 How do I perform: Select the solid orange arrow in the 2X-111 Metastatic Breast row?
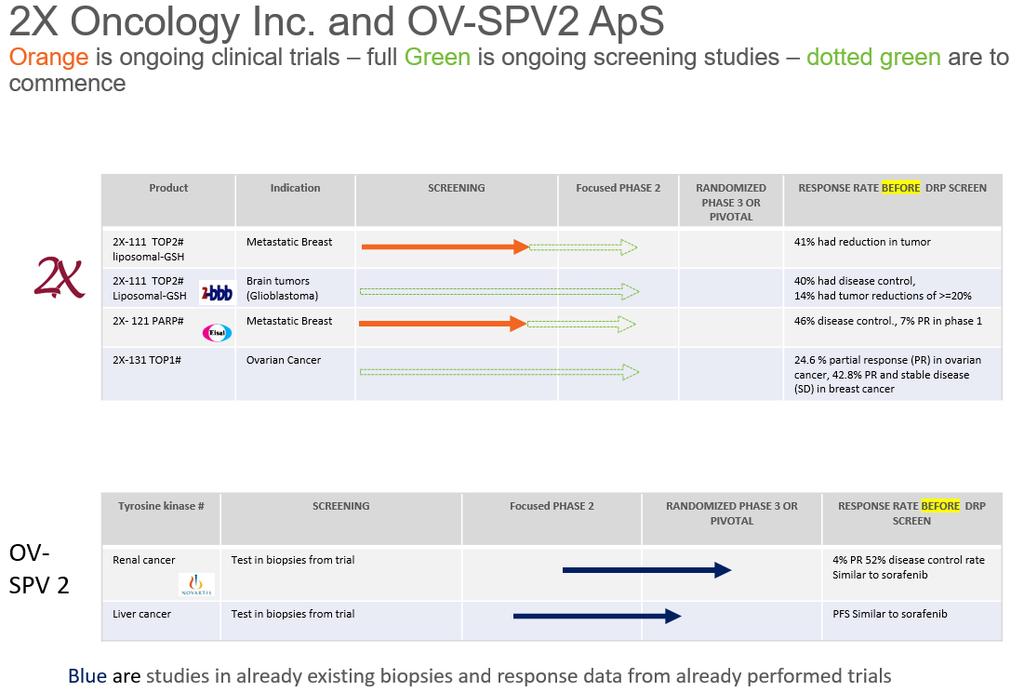(x=445, y=247)
